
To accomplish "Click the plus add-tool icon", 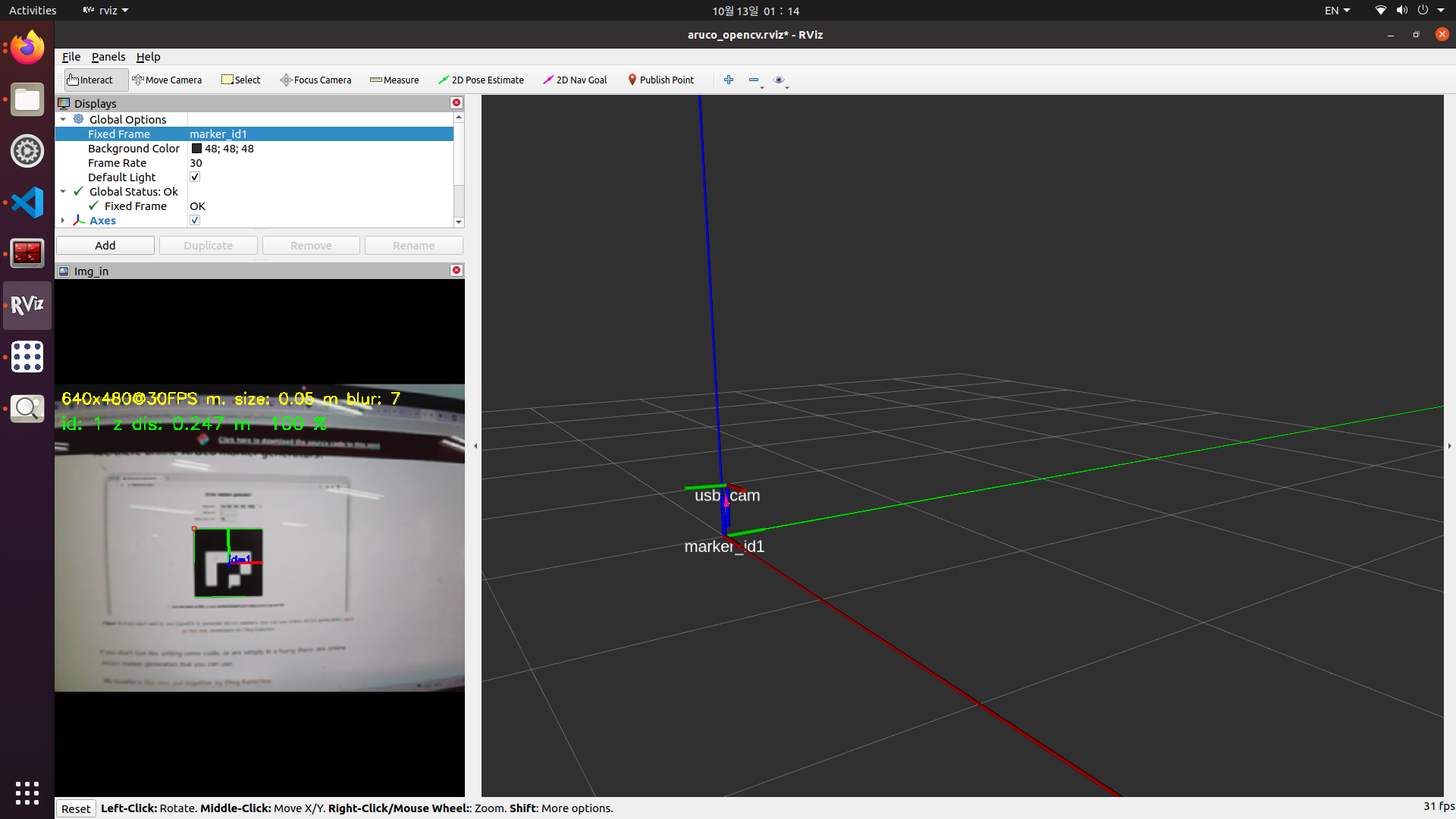I will click(729, 80).
